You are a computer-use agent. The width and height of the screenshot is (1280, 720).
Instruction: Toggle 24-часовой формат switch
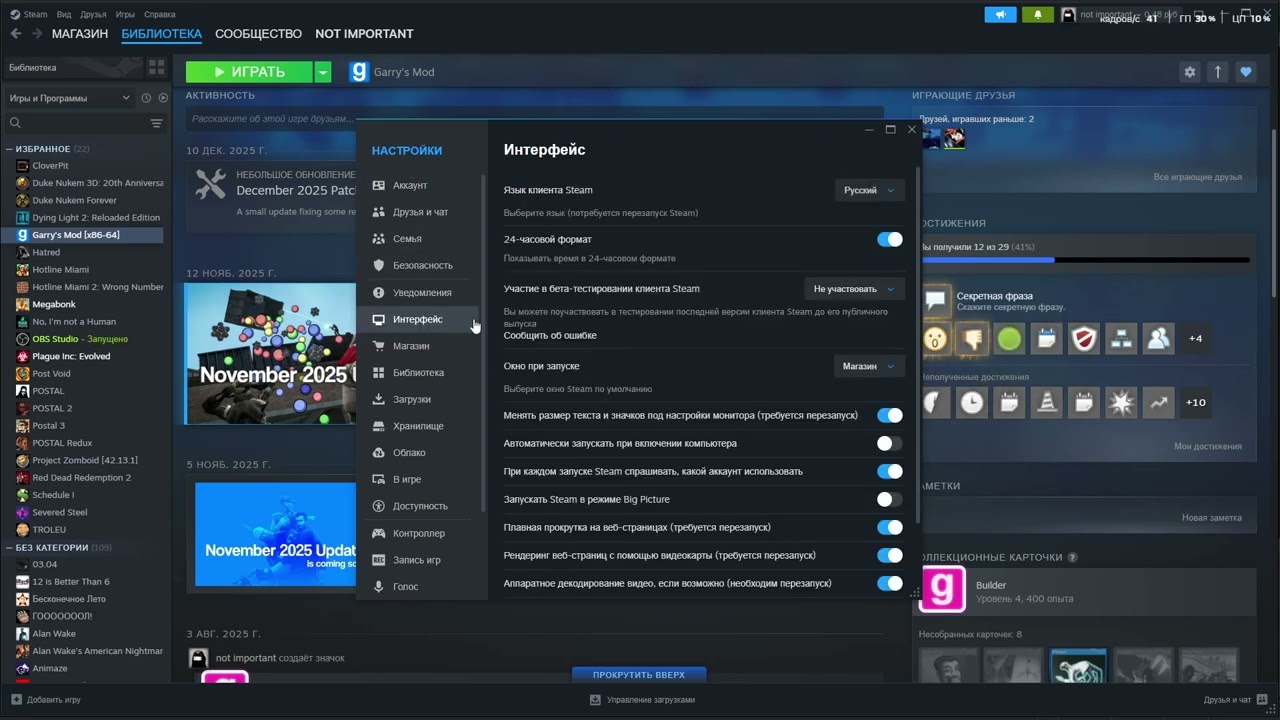pyautogui.click(x=889, y=239)
